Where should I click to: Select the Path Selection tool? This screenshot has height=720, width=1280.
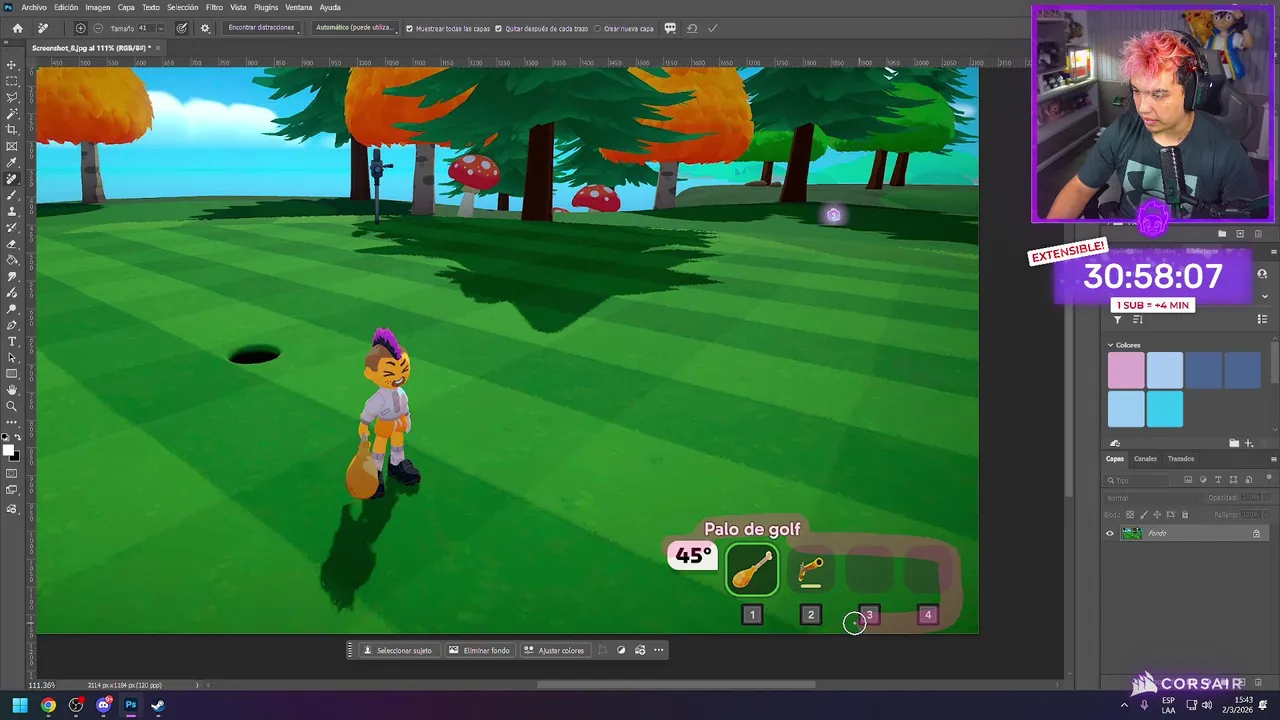tap(12, 358)
